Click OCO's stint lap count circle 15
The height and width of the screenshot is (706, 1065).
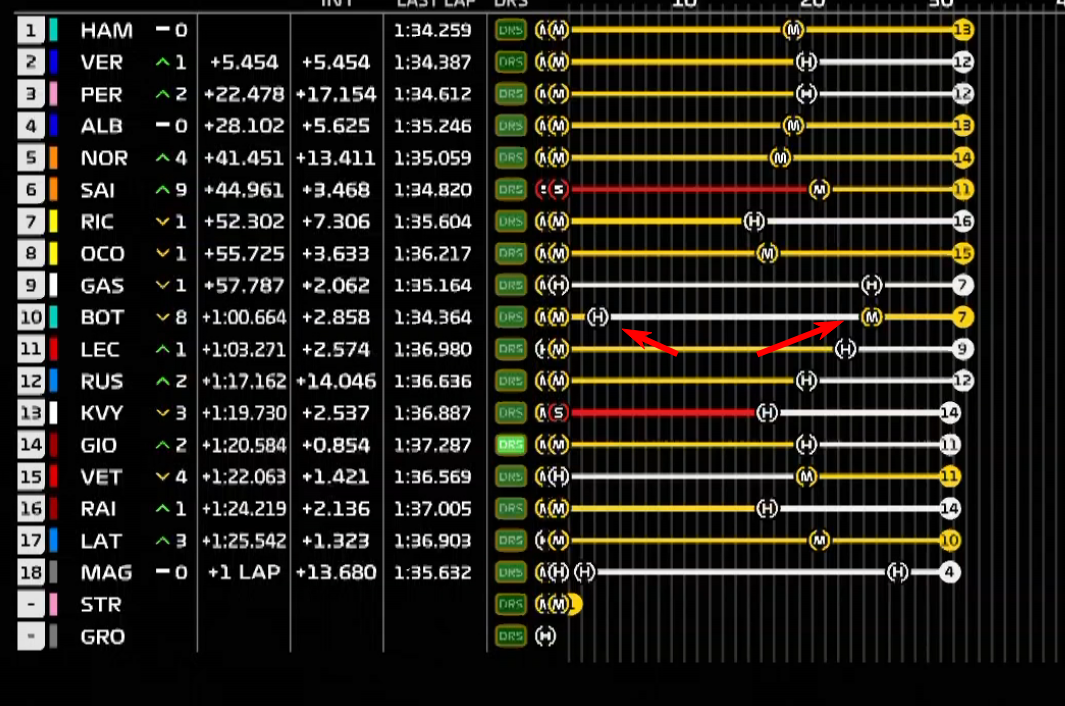click(962, 253)
